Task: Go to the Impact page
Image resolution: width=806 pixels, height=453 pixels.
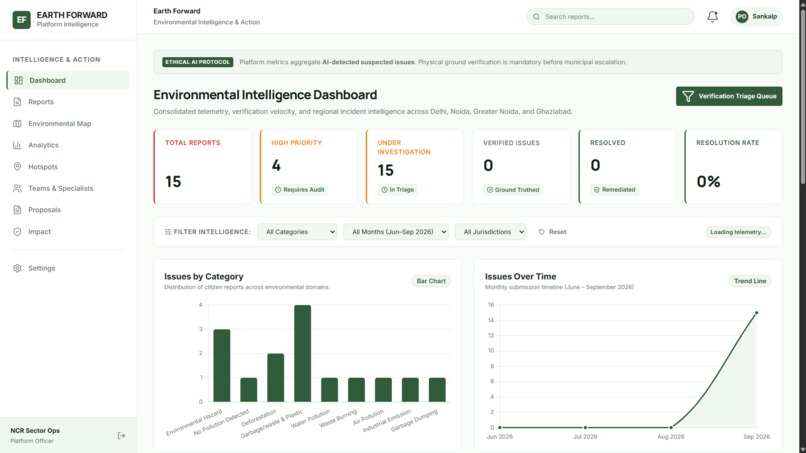Action: click(68, 231)
